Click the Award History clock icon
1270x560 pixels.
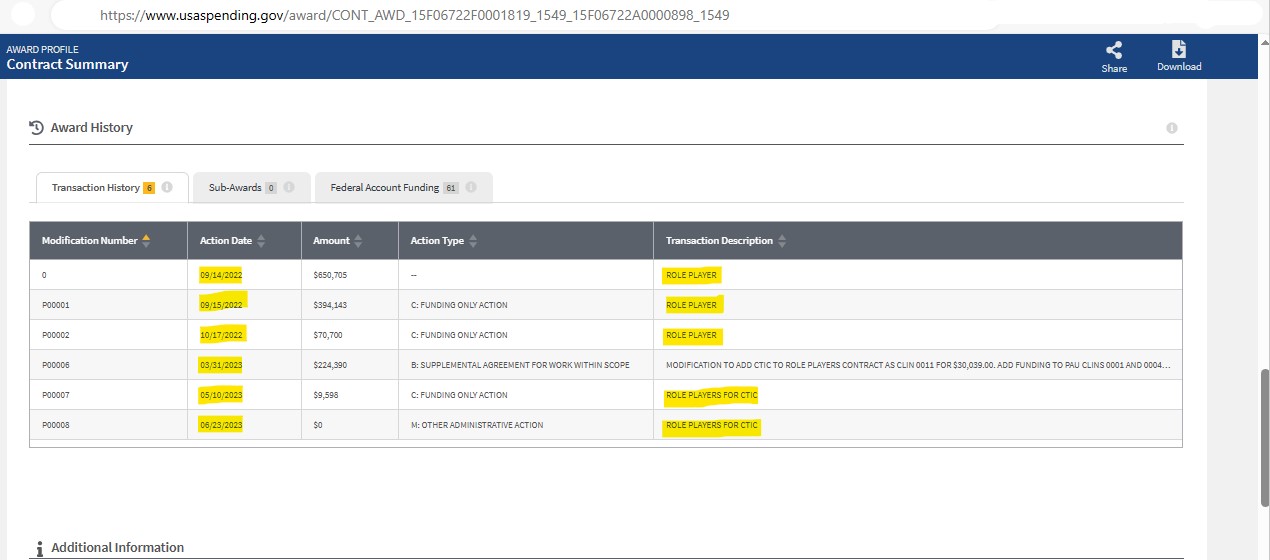pos(37,127)
